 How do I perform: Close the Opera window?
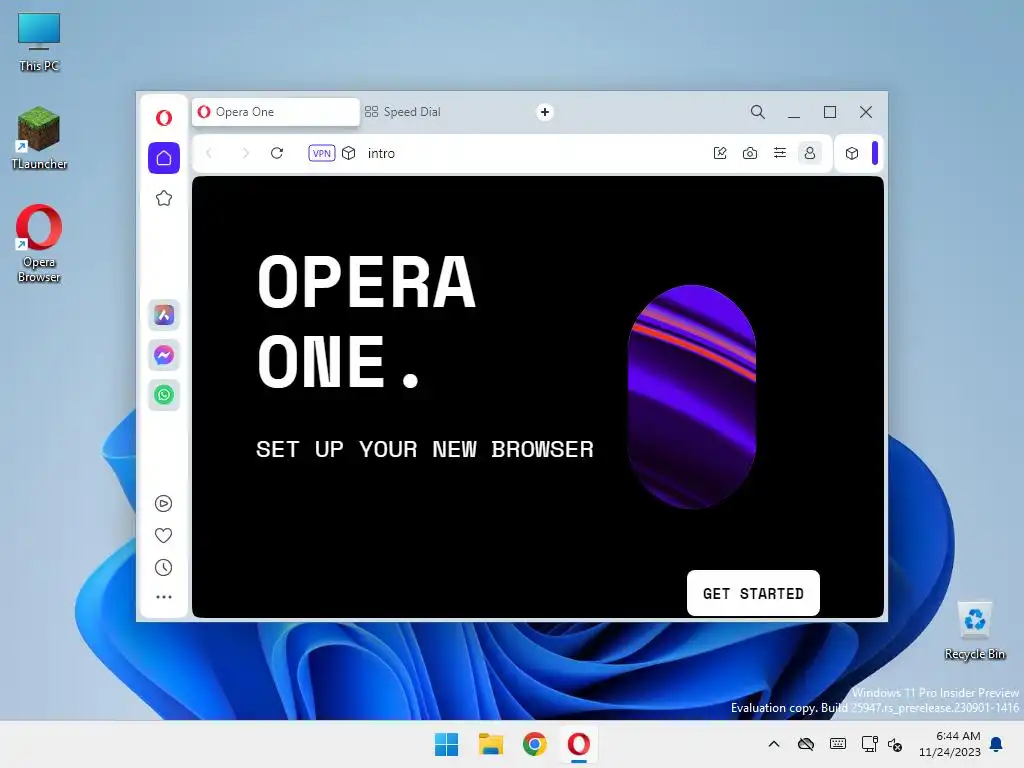pos(866,112)
